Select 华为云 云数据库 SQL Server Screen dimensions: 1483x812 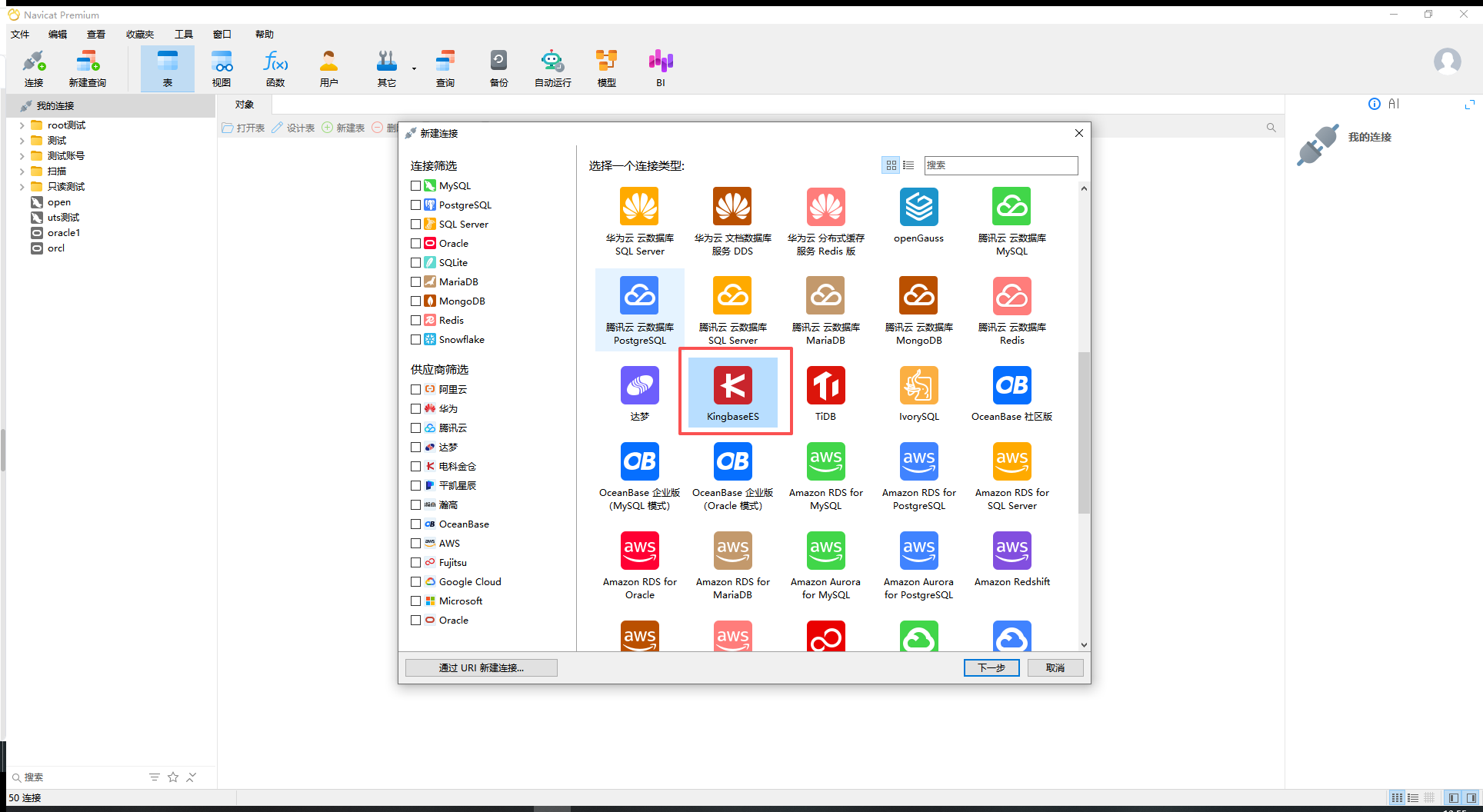639,221
